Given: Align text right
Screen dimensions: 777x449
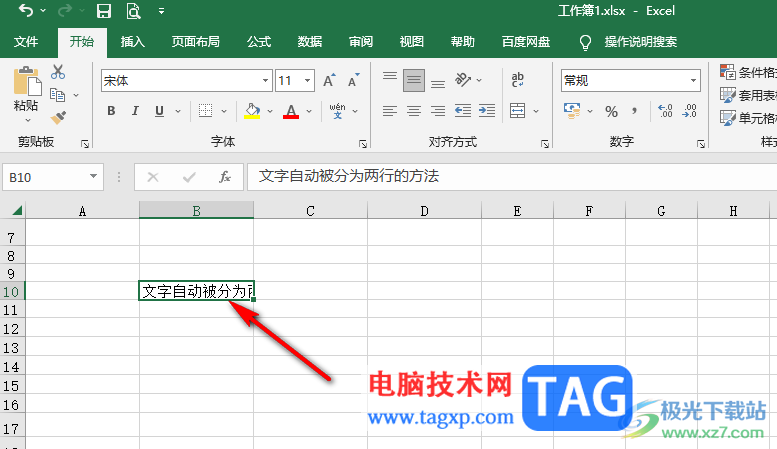Looking at the screenshot, I should 438,111.
